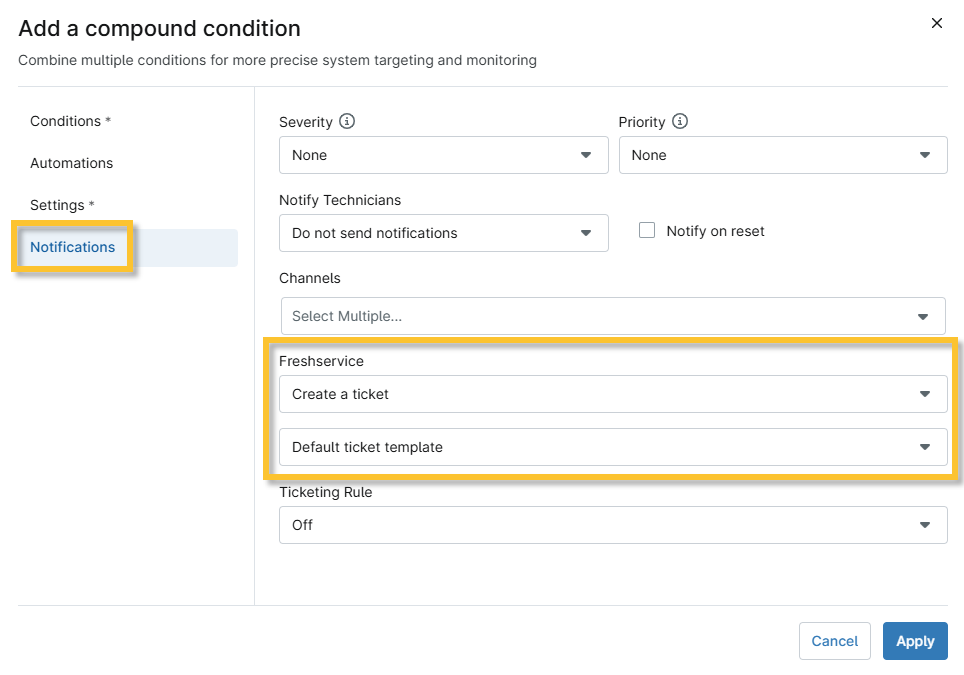This screenshot has height=675, width=964.
Task: Open the Automations section
Action: click(71, 163)
